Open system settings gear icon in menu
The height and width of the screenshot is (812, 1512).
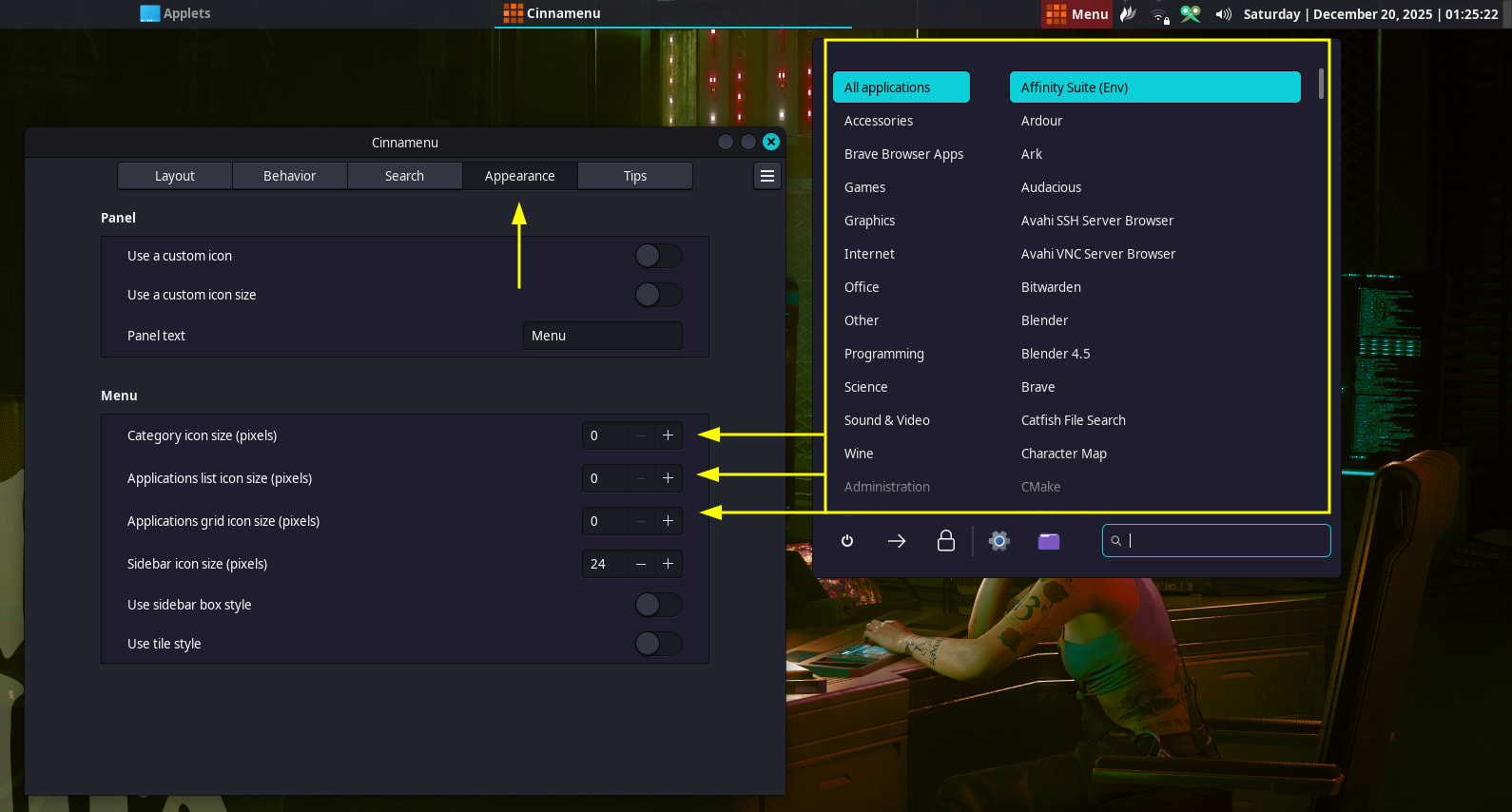[998, 541]
